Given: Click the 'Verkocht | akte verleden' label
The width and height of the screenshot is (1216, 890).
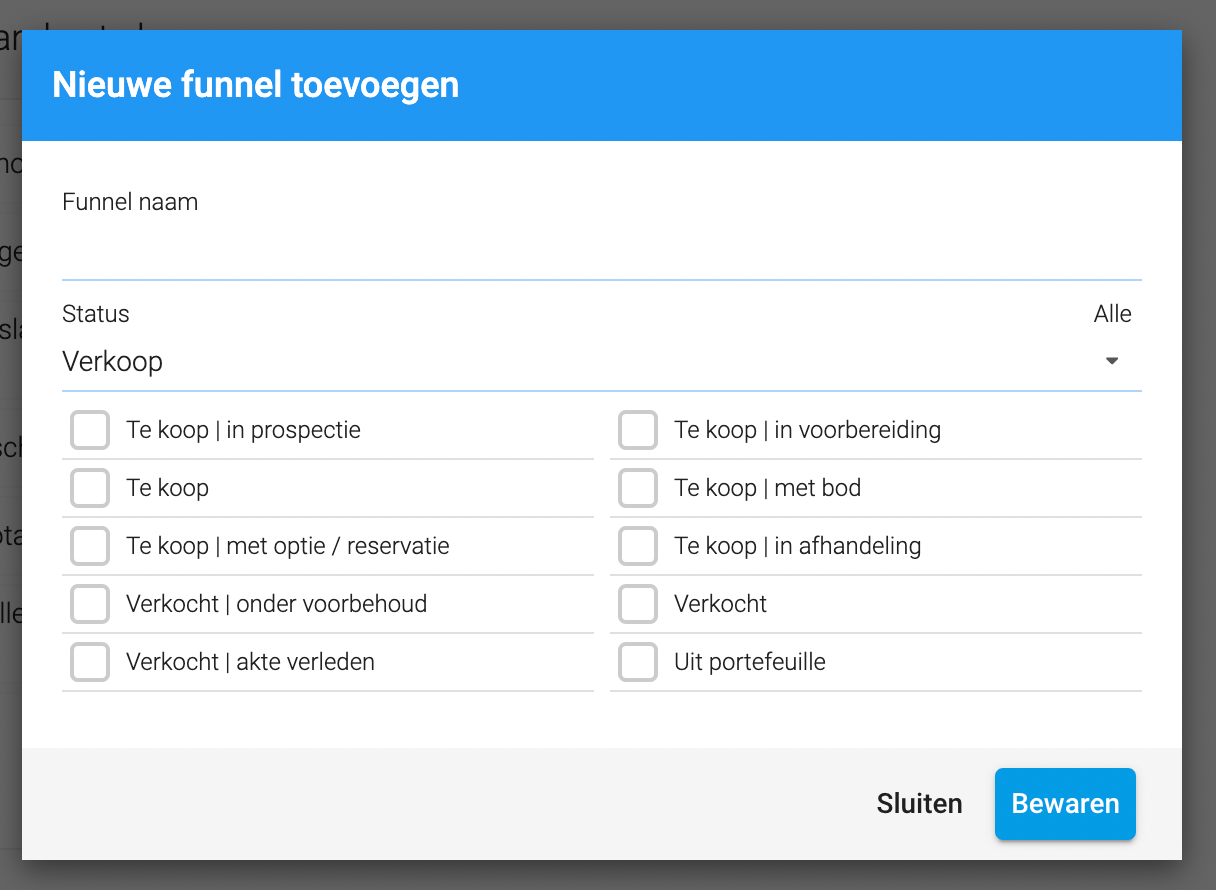Looking at the screenshot, I should pyautogui.click(x=250, y=663).
